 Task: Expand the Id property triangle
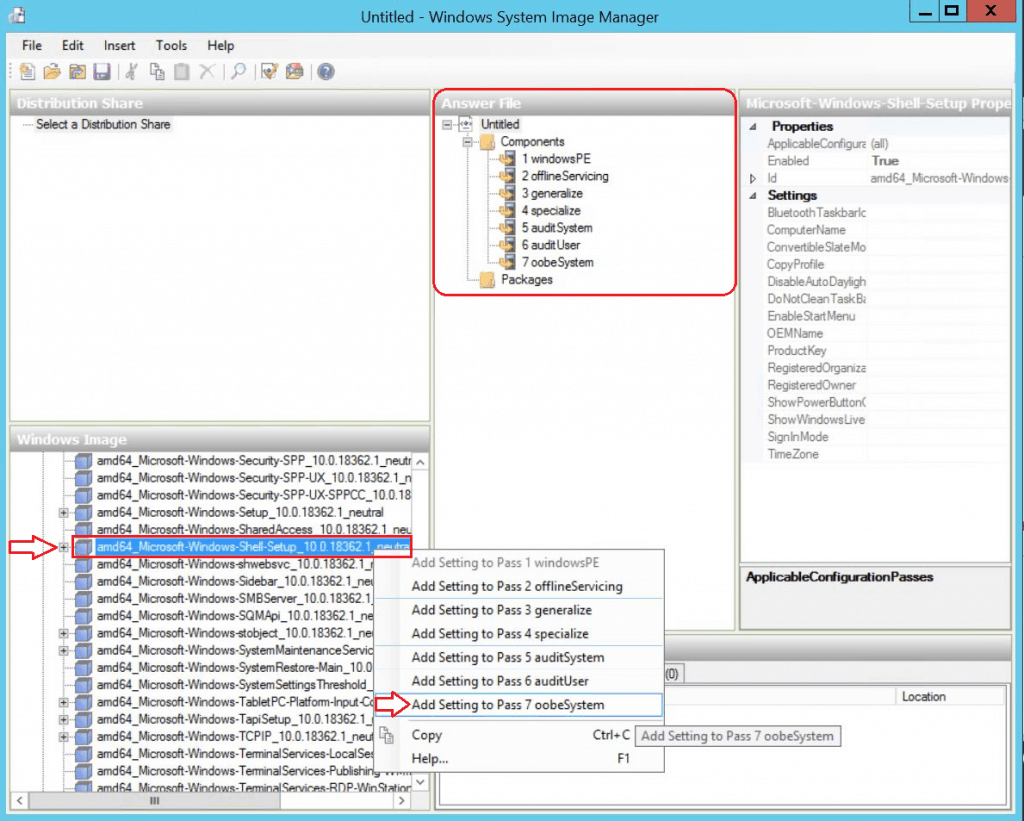tap(752, 178)
